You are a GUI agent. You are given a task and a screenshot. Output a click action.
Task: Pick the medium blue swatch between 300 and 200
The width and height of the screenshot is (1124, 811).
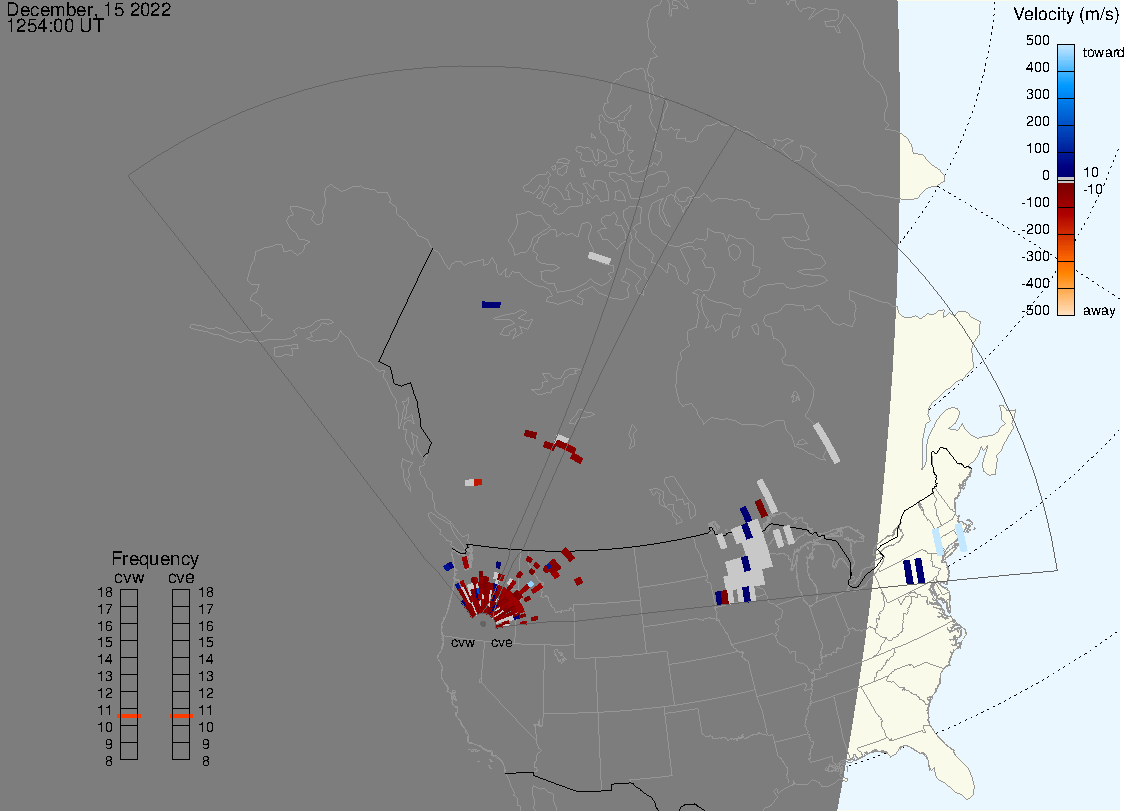tap(1066, 111)
